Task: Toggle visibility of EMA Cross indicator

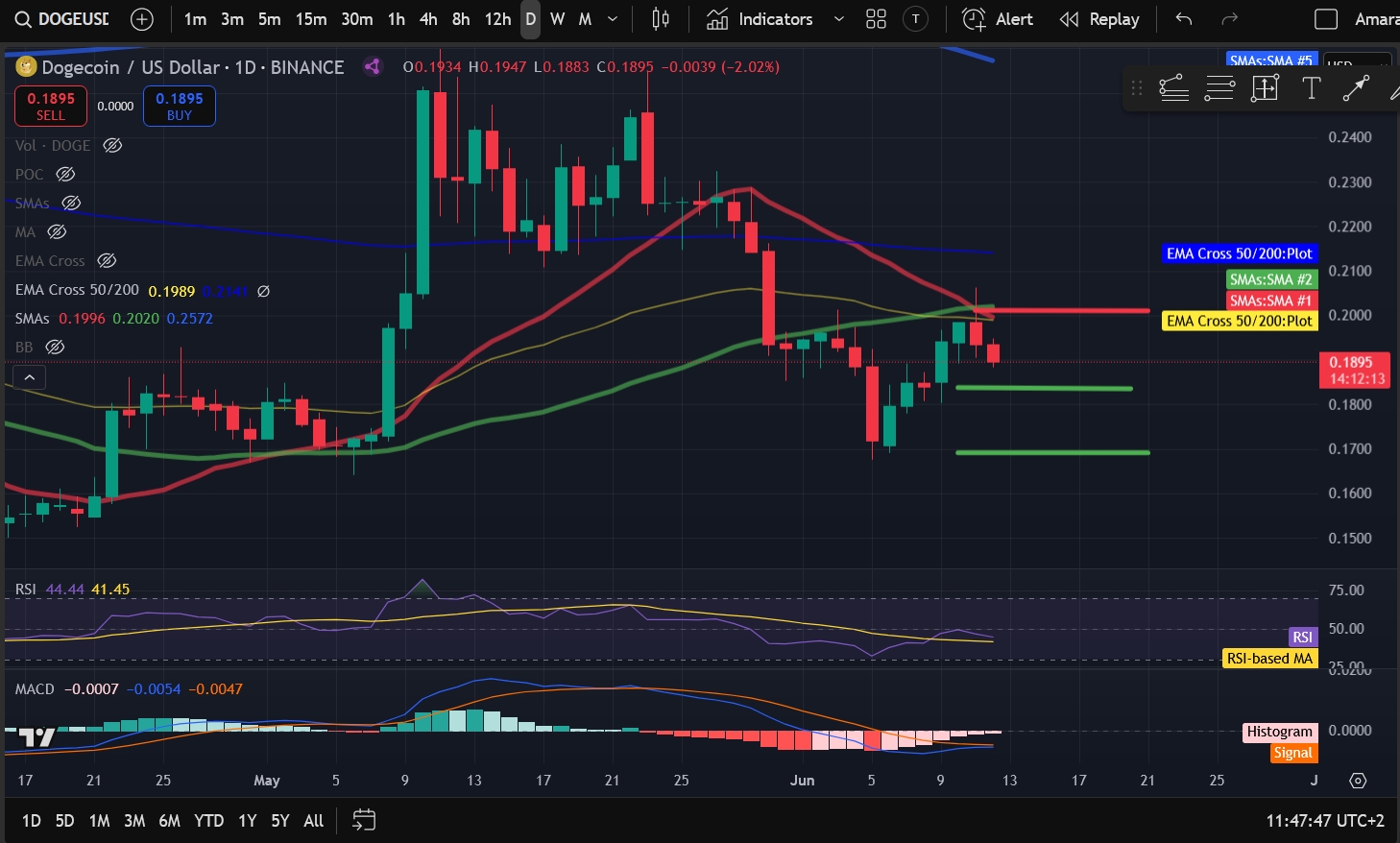Action: (x=108, y=260)
